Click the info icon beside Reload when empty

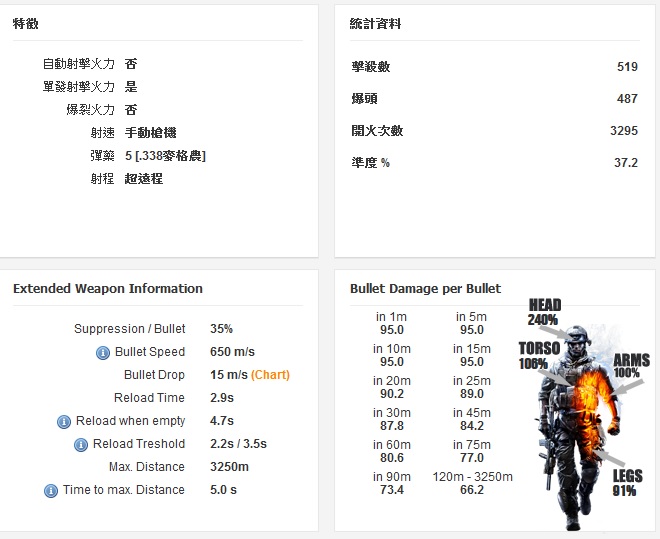click(64, 421)
